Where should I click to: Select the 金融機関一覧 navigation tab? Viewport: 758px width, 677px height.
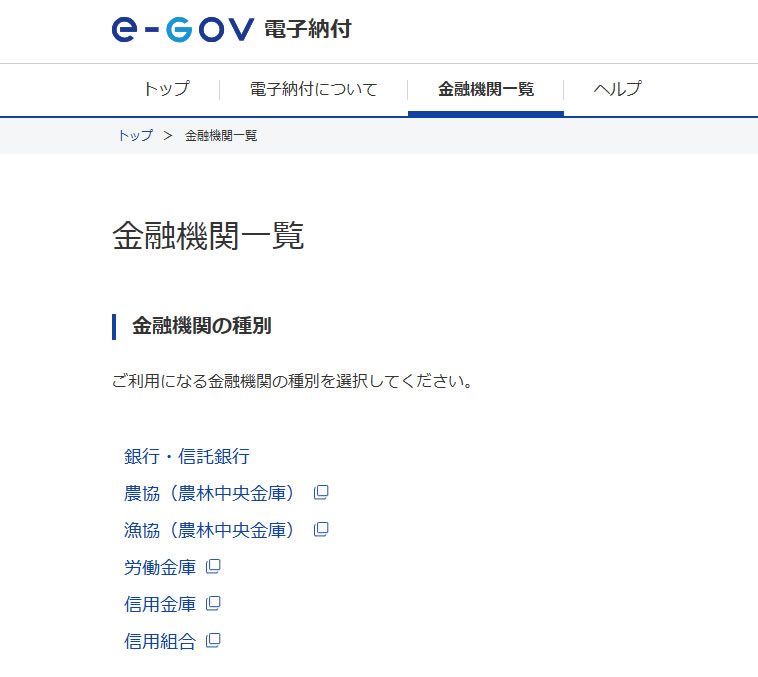point(486,89)
